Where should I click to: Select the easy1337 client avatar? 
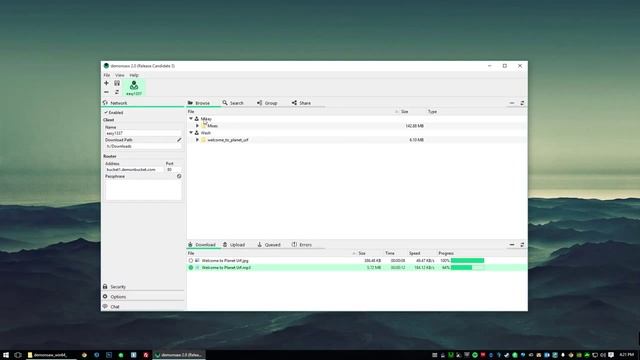click(134, 87)
